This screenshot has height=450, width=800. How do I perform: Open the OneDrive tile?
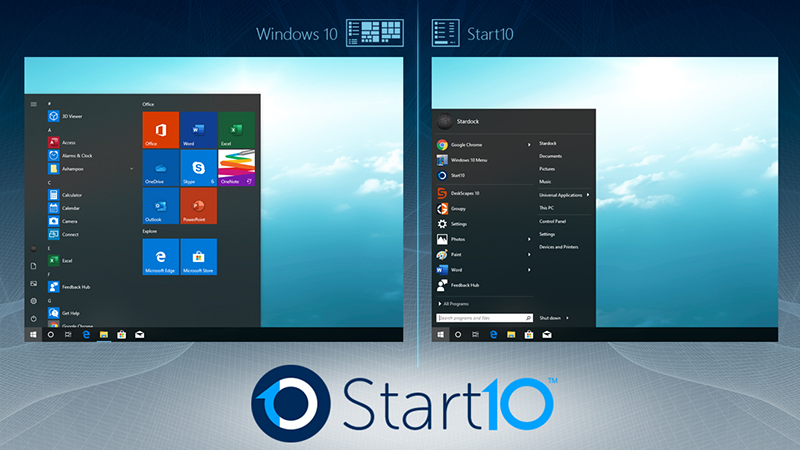click(x=161, y=168)
